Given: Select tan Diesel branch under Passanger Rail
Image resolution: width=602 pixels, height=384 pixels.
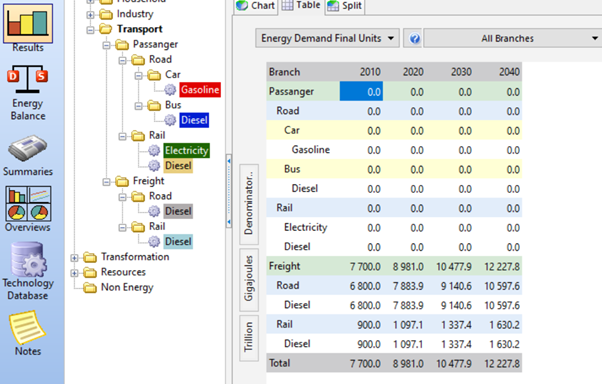Looking at the screenshot, I should point(178,166).
